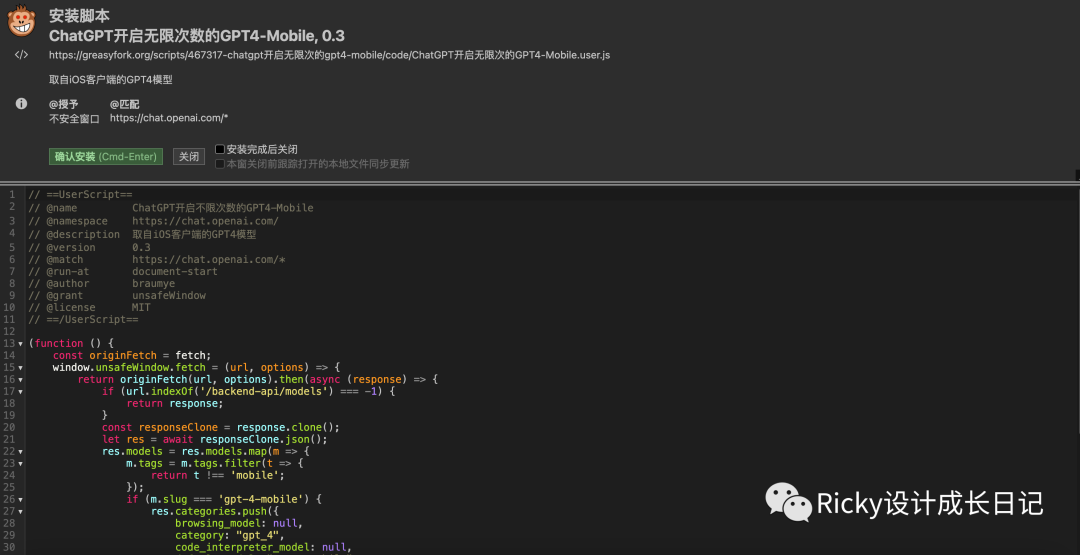1080x555 pixels.
Task: Collapse the fold arrow on line 22
Action: coord(21,452)
